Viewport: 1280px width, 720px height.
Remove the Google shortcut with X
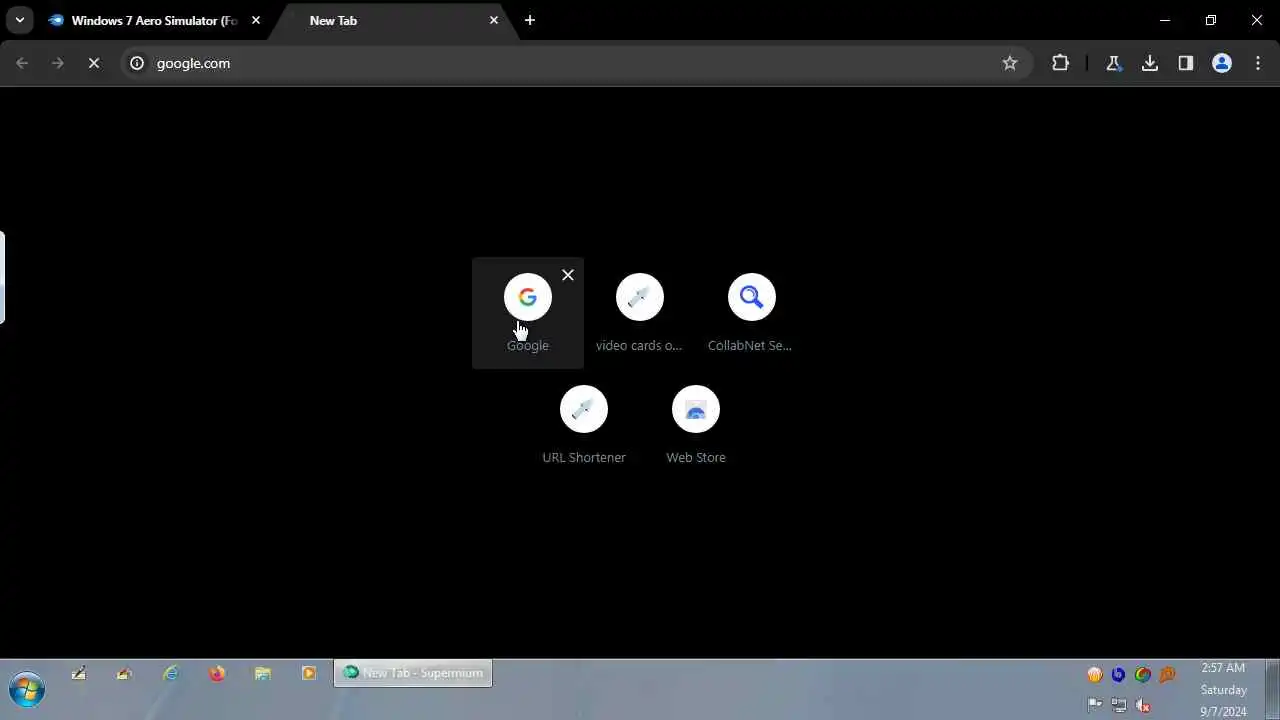(568, 275)
